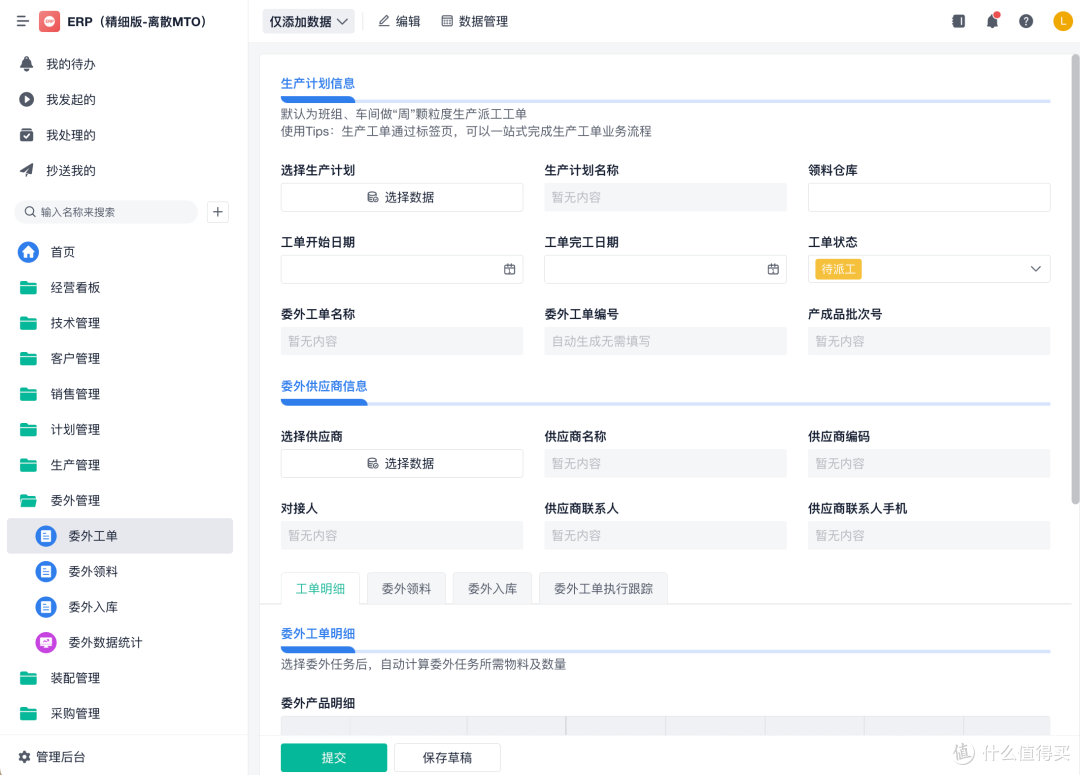This screenshot has height=775, width=1080.
Task: Click the checkbox icon beside 我处理的
Action: (26, 135)
